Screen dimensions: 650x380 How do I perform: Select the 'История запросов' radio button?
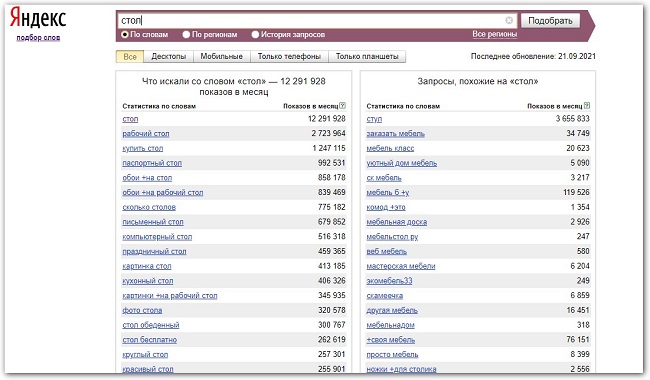click(255, 34)
